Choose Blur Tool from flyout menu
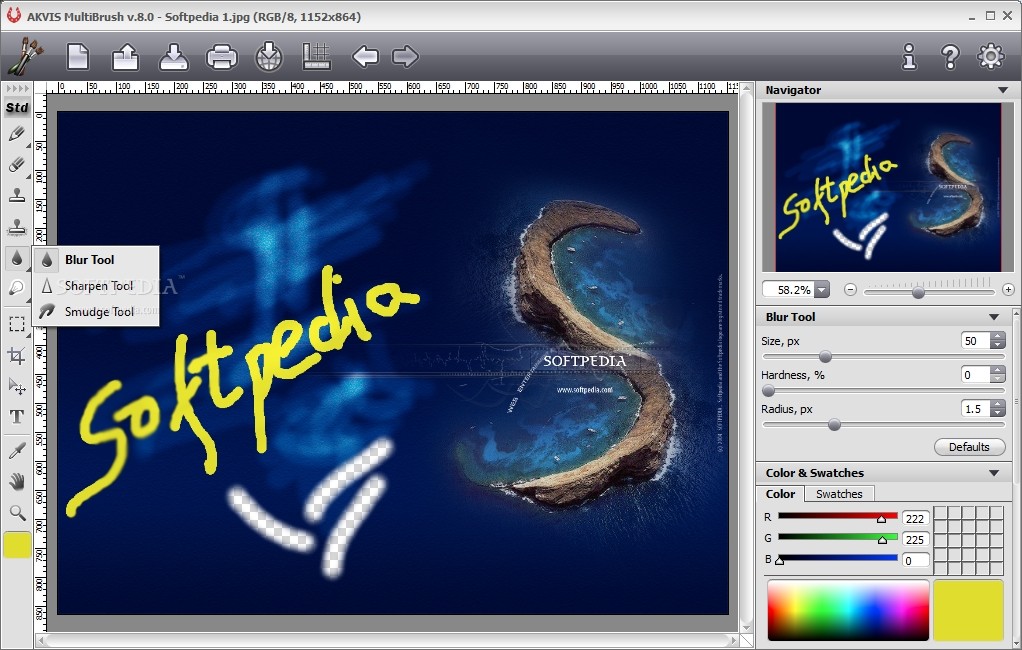Viewport: 1022px width, 650px height. click(x=96, y=259)
